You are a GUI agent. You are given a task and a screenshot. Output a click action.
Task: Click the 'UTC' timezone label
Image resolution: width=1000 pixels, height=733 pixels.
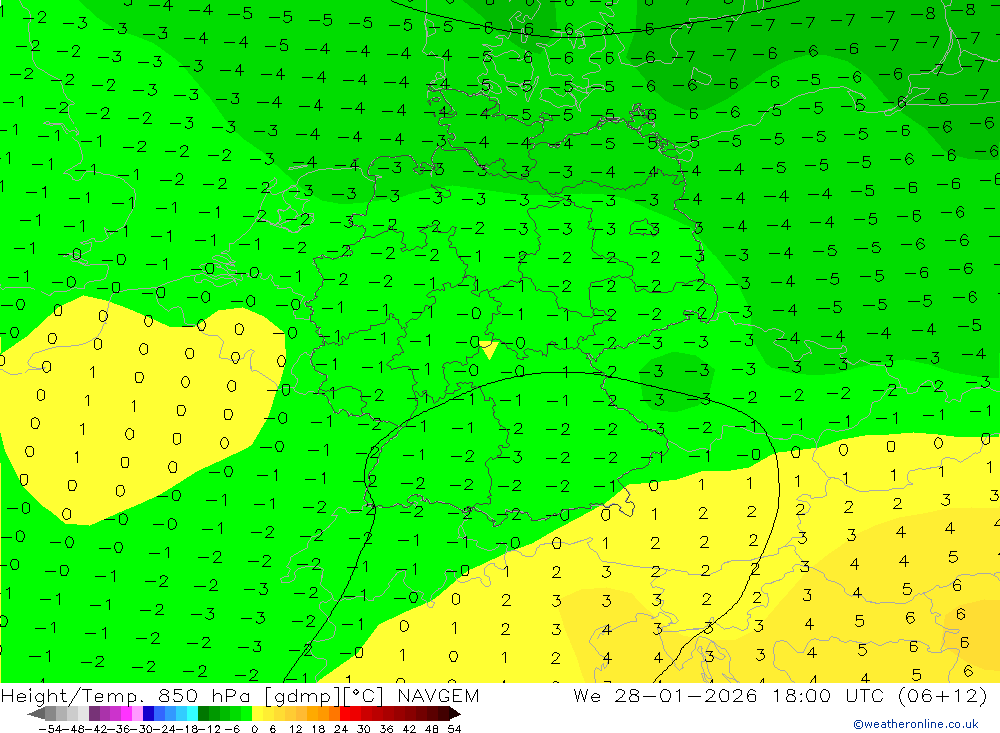(865, 695)
